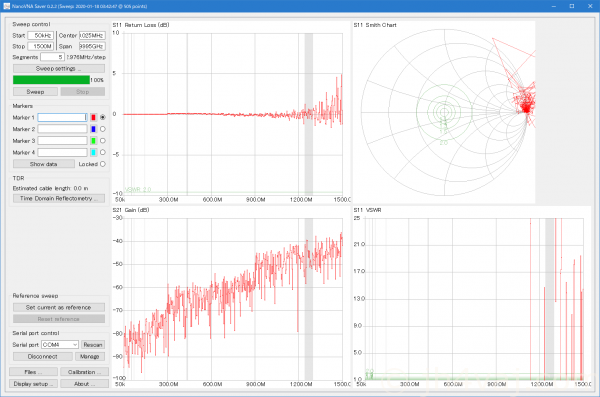Open the Calibration window

tap(85, 372)
